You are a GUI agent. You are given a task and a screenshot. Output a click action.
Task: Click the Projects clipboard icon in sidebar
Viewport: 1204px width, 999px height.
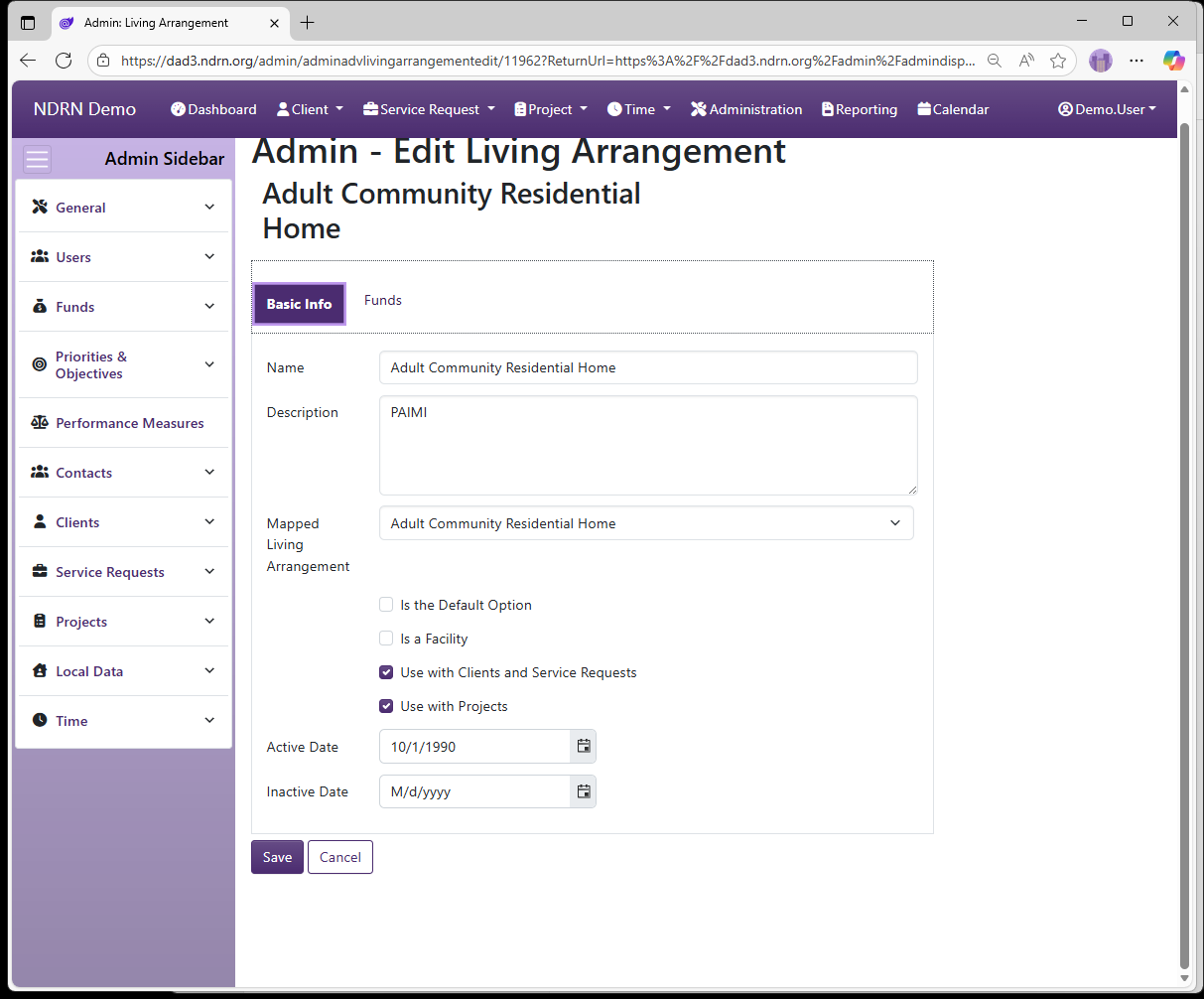(x=40, y=621)
